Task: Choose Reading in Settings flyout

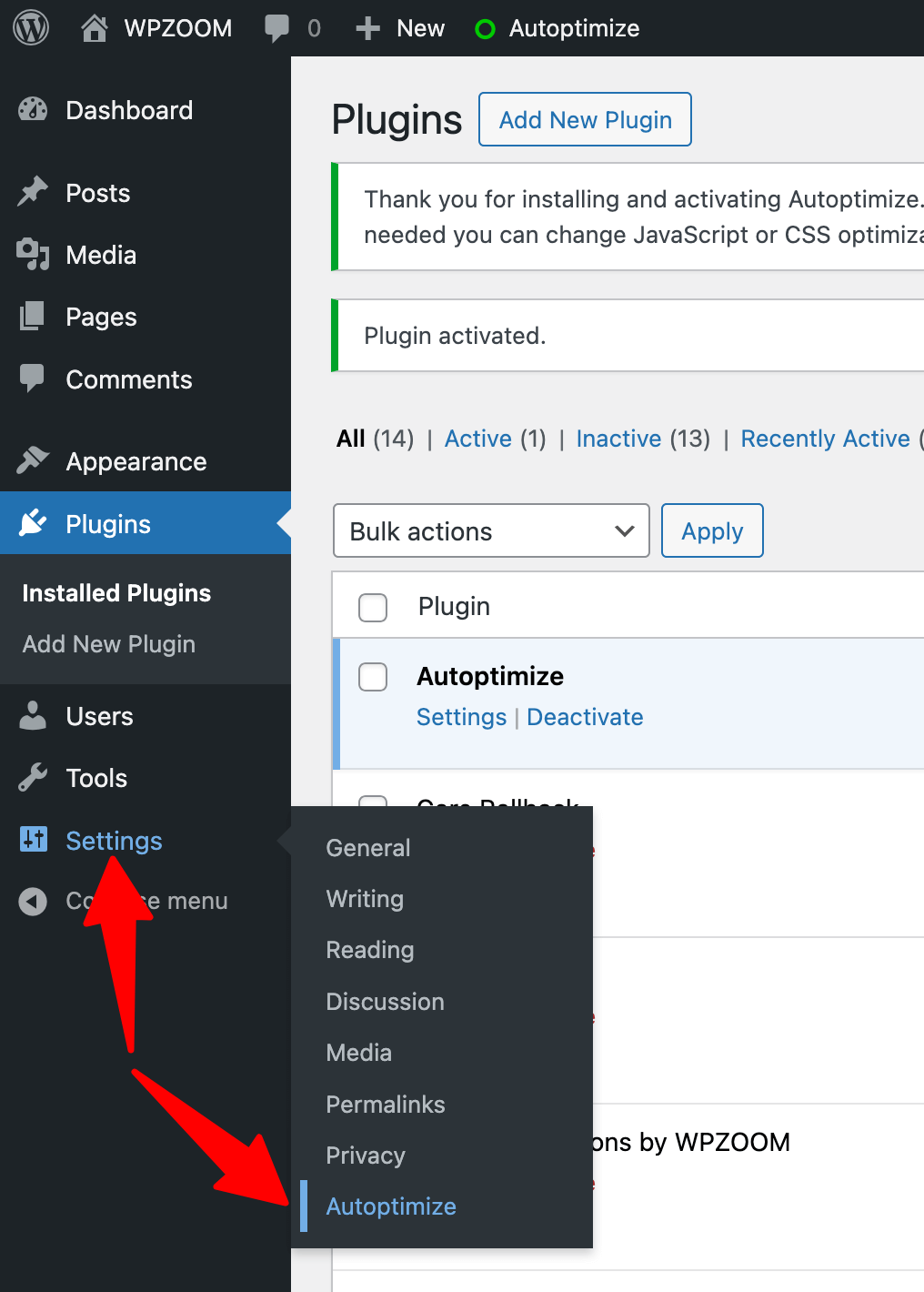Action: click(x=370, y=950)
